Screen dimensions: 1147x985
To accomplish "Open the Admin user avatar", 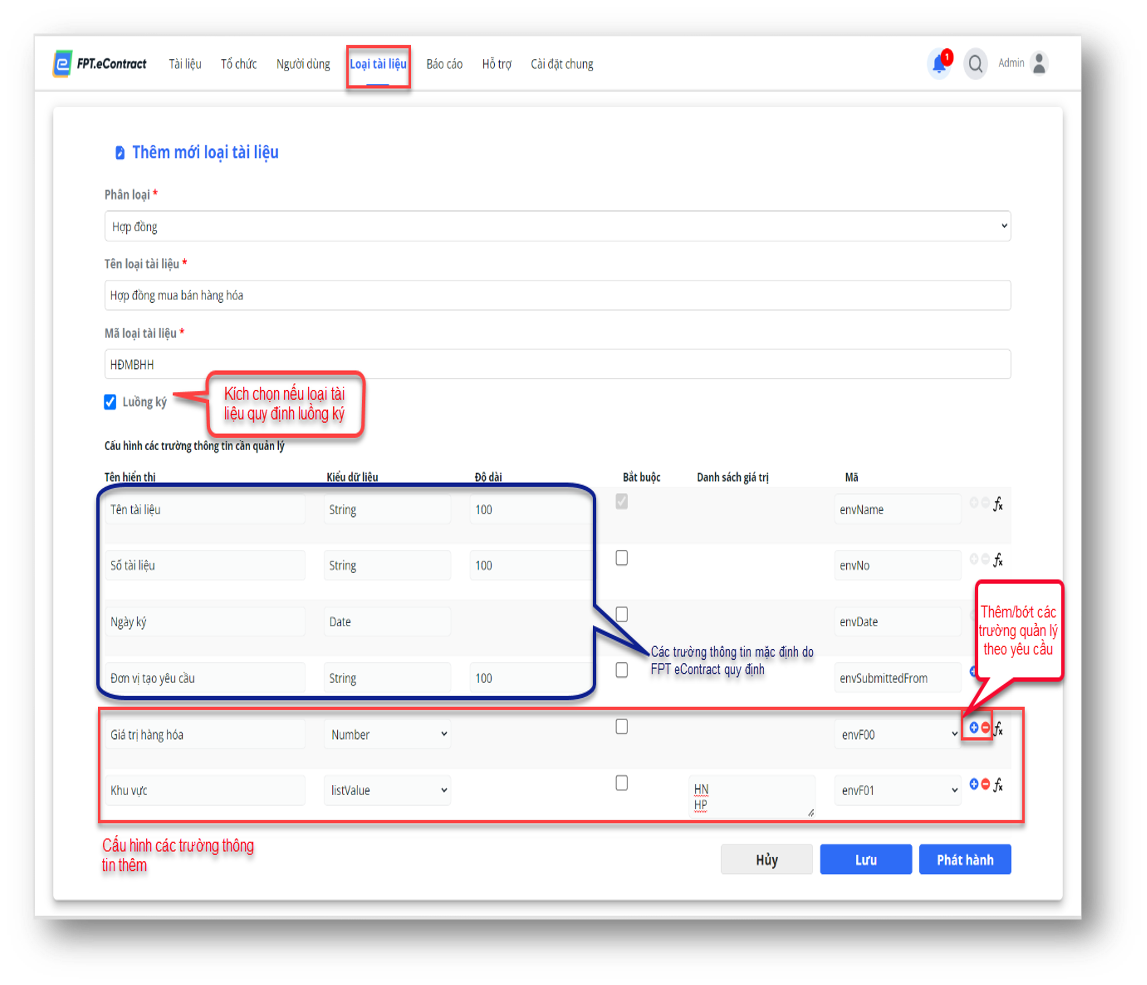I will coord(1039,64).
